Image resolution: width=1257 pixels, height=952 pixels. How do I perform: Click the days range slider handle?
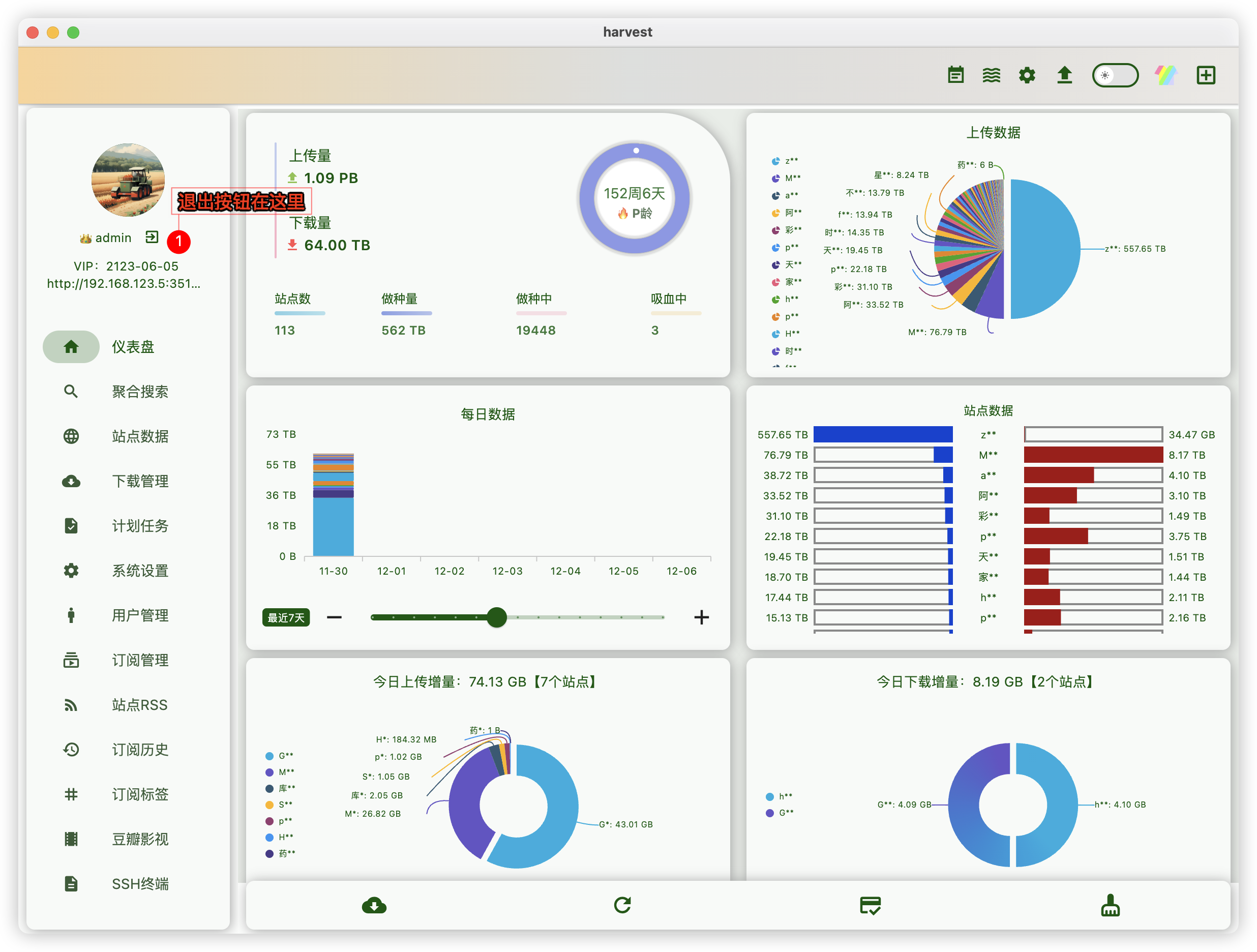pos(497,617)
